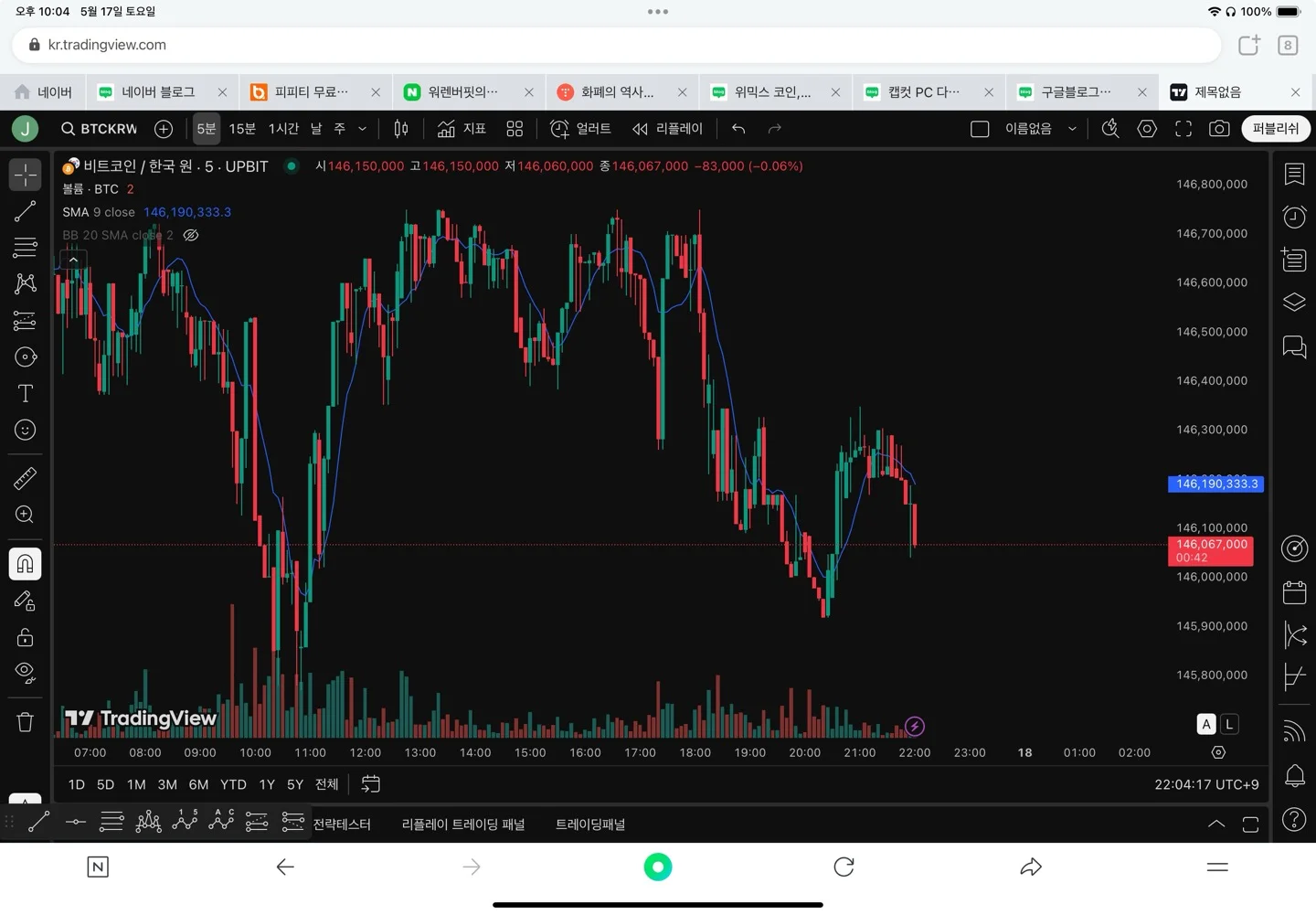Toggle auto scale 'A' button
This screenshot has height=915, width=1316.
click(1206, 724)
